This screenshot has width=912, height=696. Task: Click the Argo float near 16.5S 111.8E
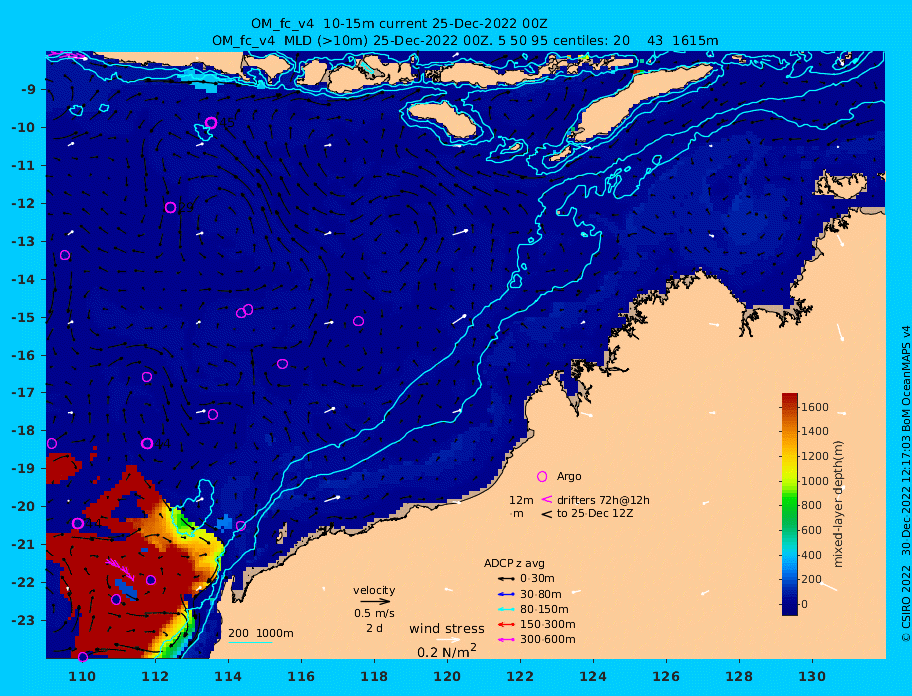click(147, 377)
